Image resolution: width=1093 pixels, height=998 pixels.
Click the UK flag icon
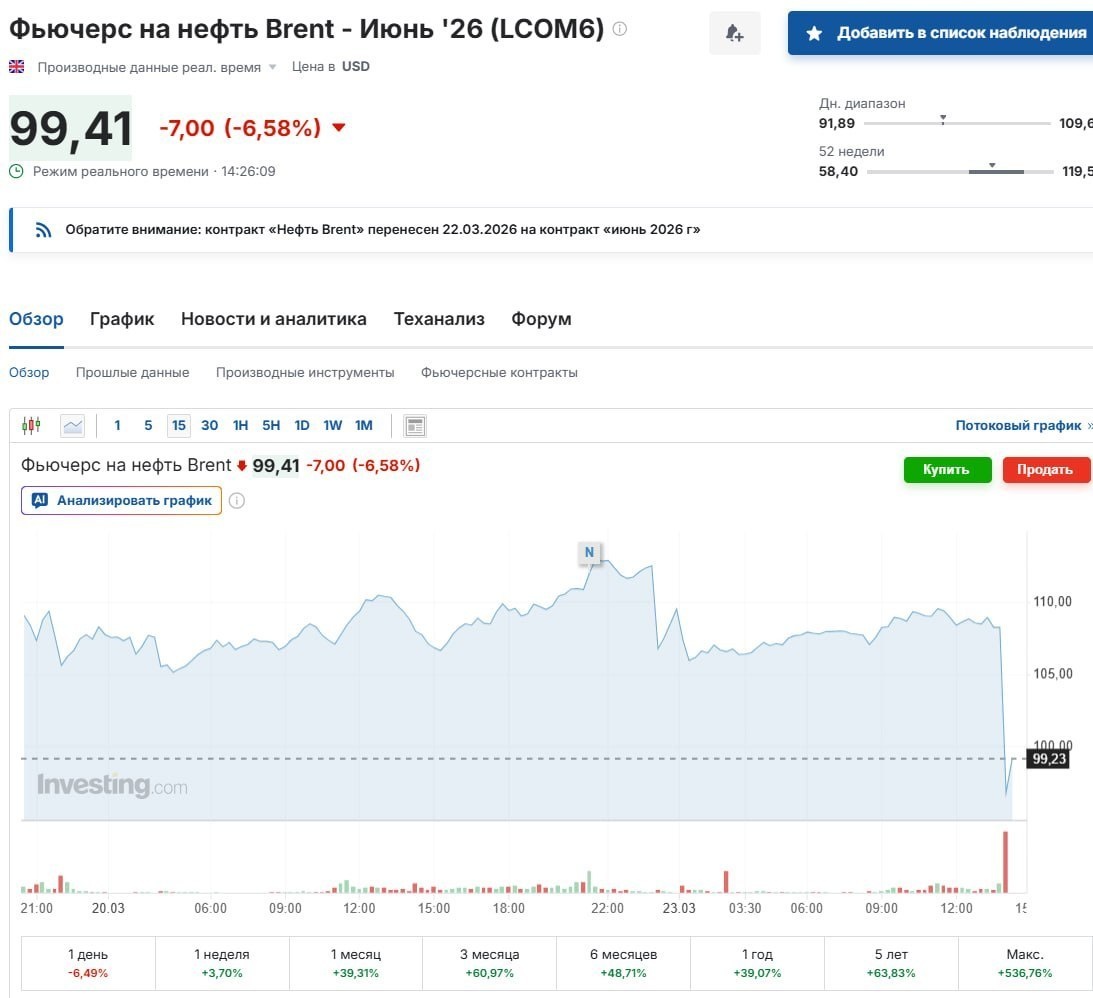17,67
